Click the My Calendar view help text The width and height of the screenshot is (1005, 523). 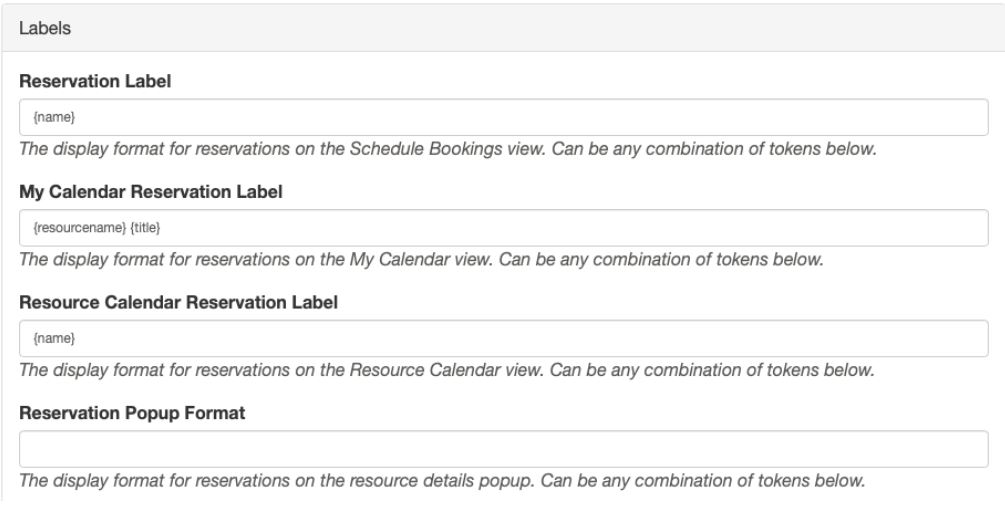tap(420, 260)
